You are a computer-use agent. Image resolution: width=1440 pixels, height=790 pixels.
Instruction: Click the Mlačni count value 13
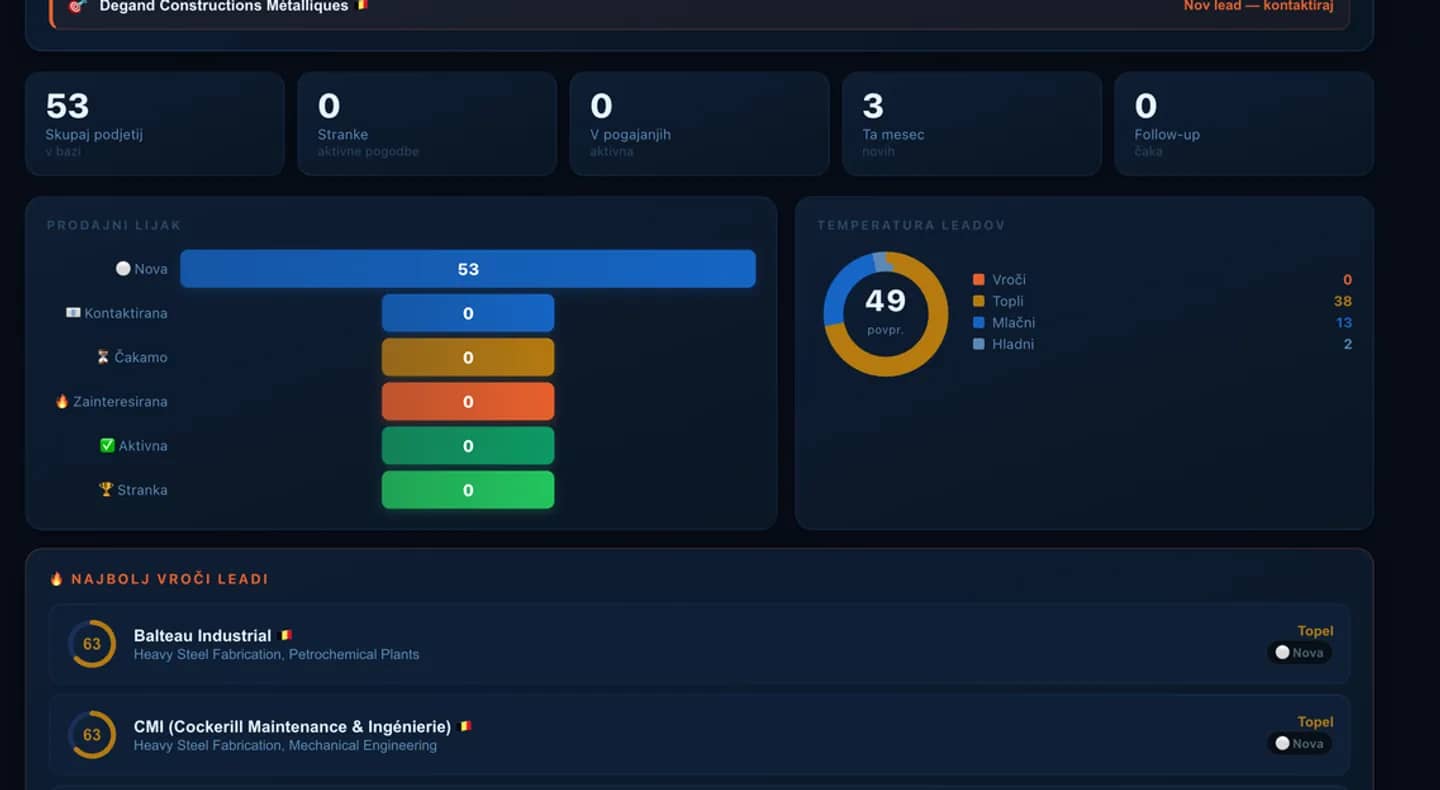click(1344, 323)
